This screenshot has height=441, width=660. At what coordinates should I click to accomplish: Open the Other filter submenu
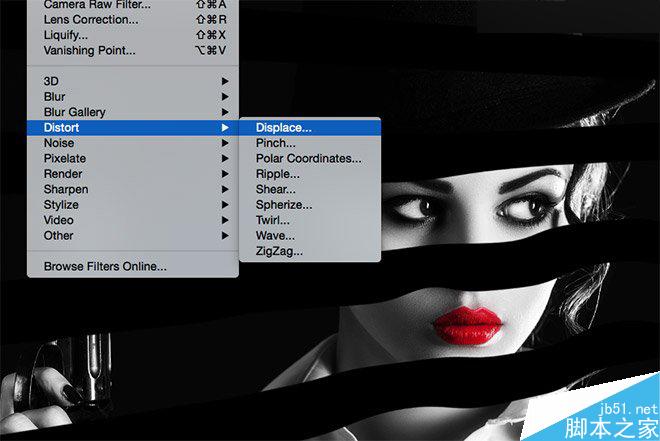[x=133, y=236]
